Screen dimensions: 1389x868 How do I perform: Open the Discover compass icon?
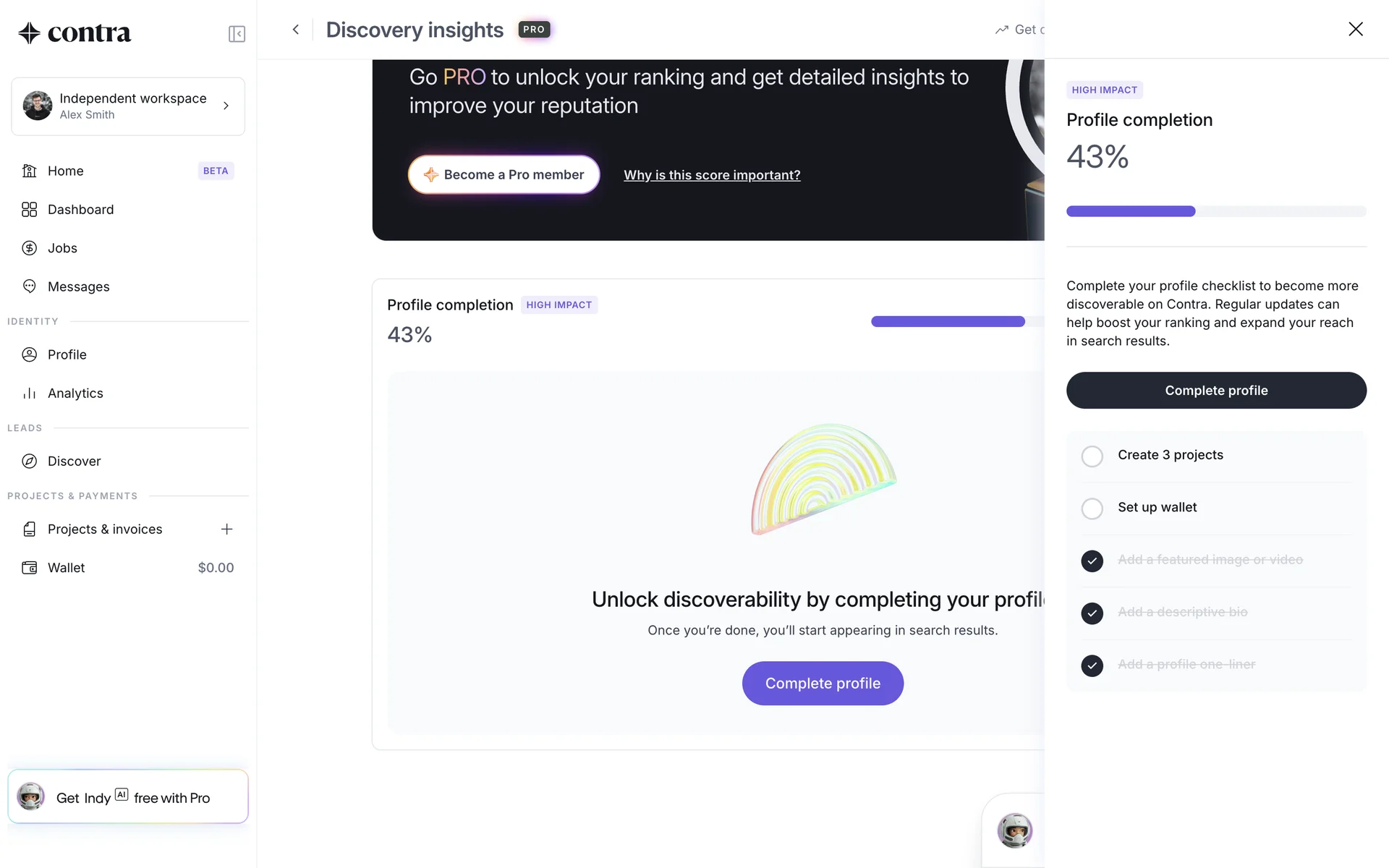pos(29,461)
